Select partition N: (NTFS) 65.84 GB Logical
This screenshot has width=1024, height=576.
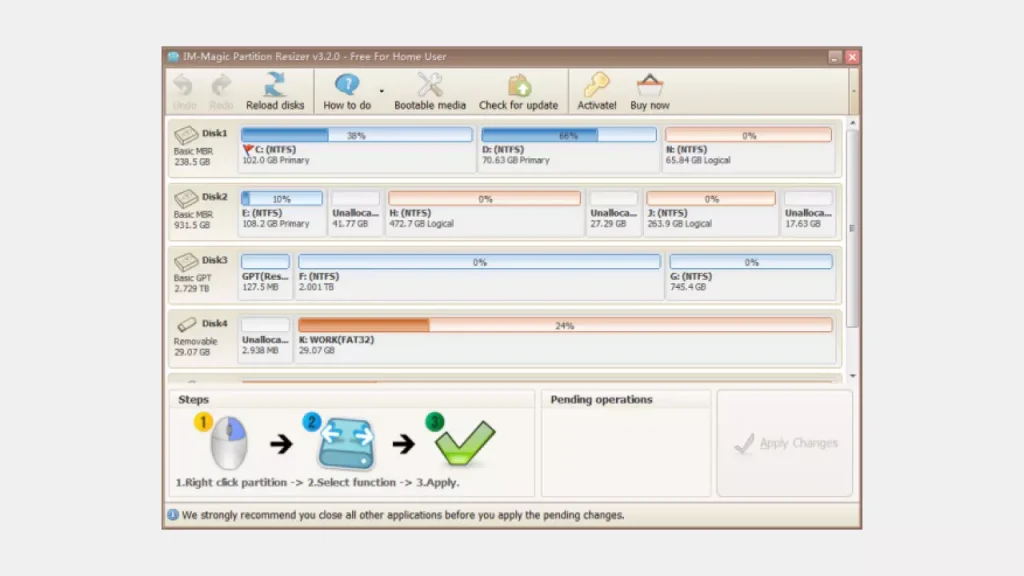click(748, 148)
